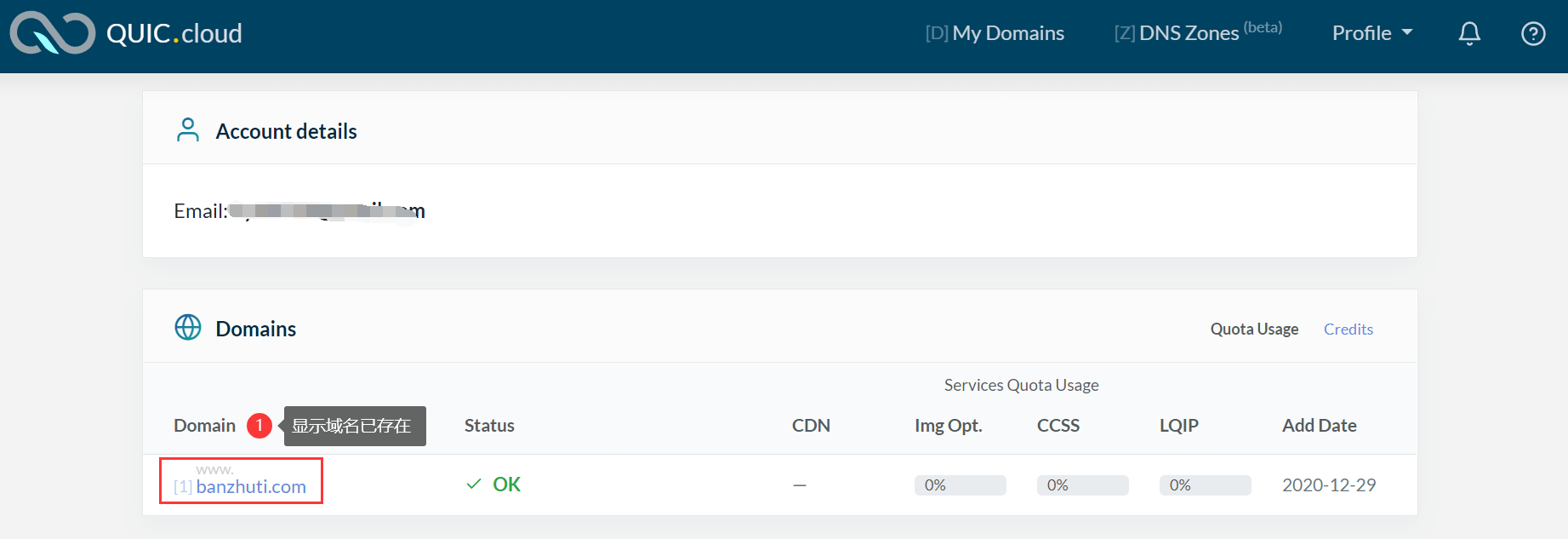Viewport: 1568px width, 539px height.
Task: Click the Services Quota Usage label
Action: (1022, 386)
